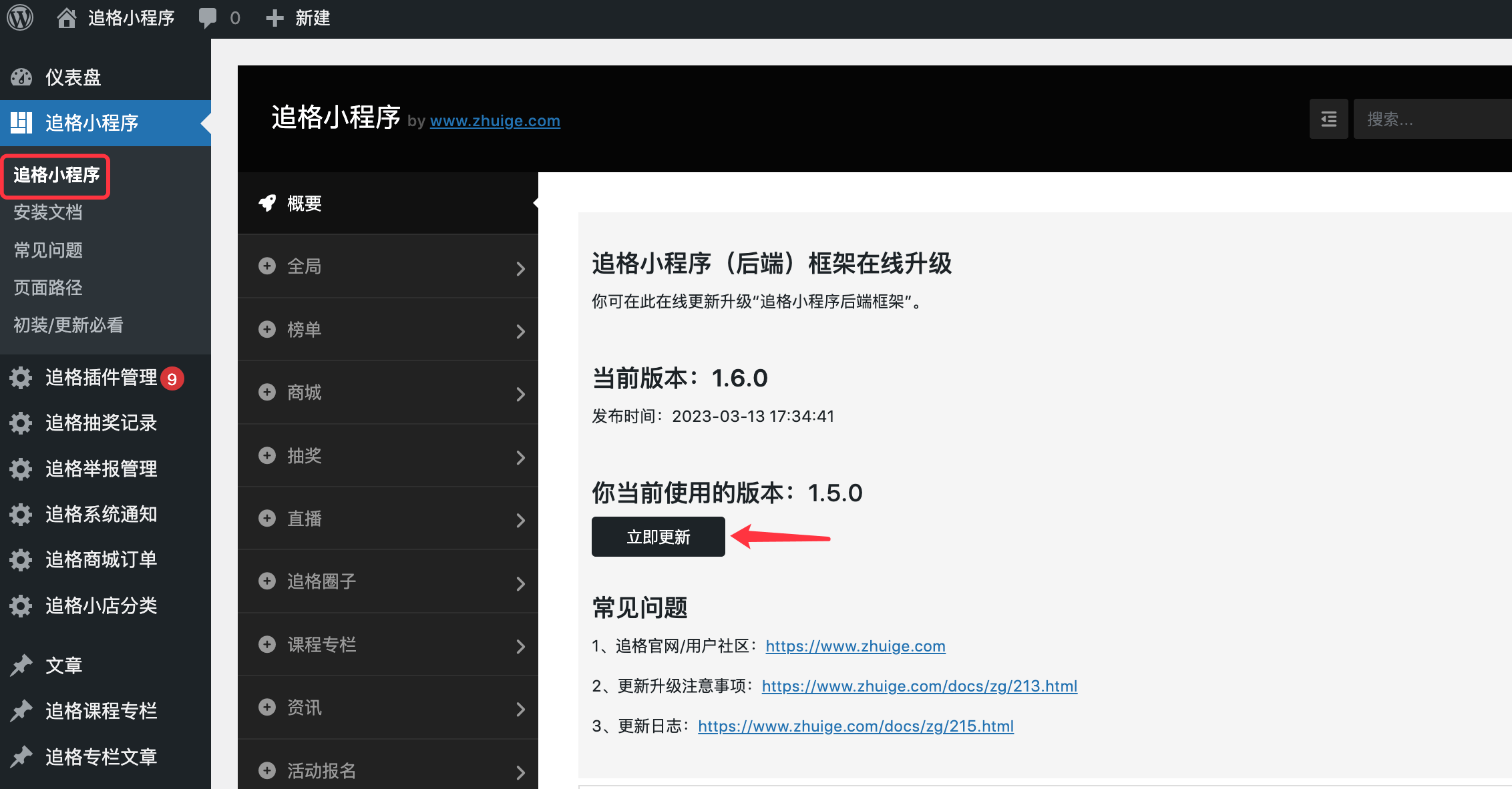Select the 概要 overview tab
This screenshot has width=1512, height=789.
(x=388, y=203)
